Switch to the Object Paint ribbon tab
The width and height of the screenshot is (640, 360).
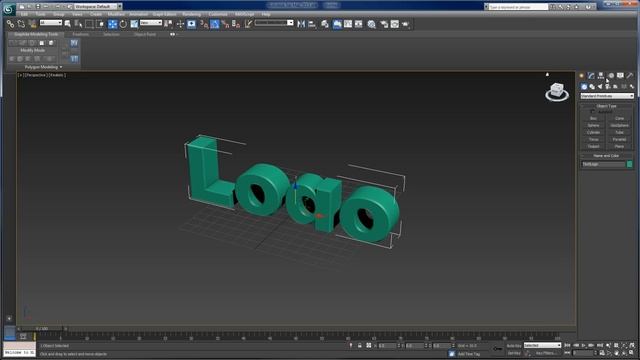tap(145, 35)
